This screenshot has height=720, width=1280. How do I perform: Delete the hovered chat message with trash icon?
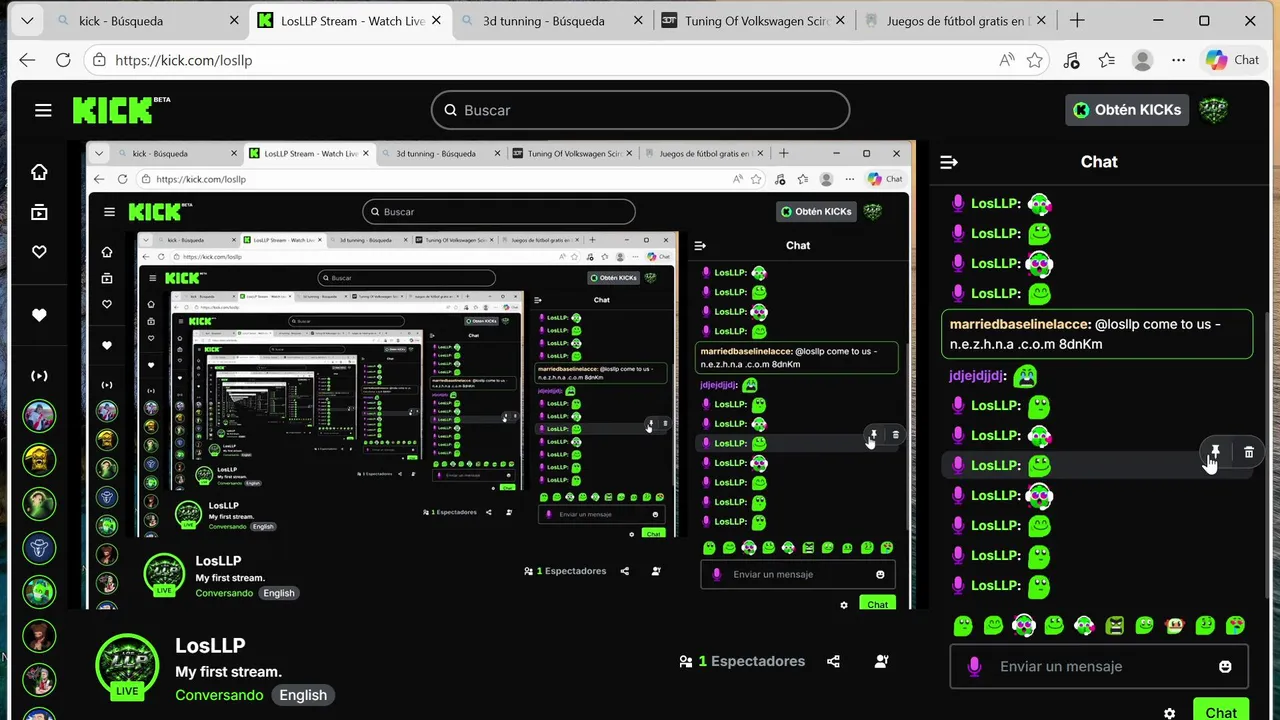tap(1249, 453)
